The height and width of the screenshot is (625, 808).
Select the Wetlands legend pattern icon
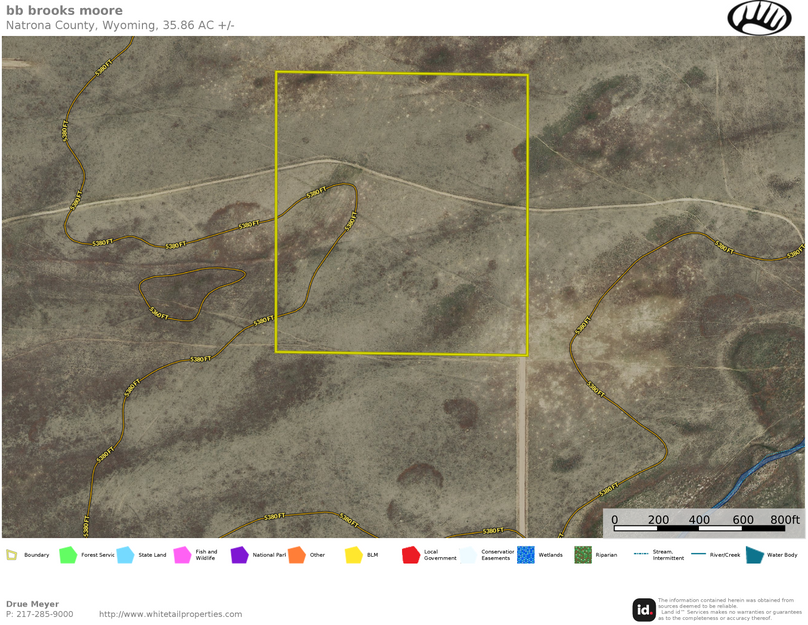pos(524,554)
